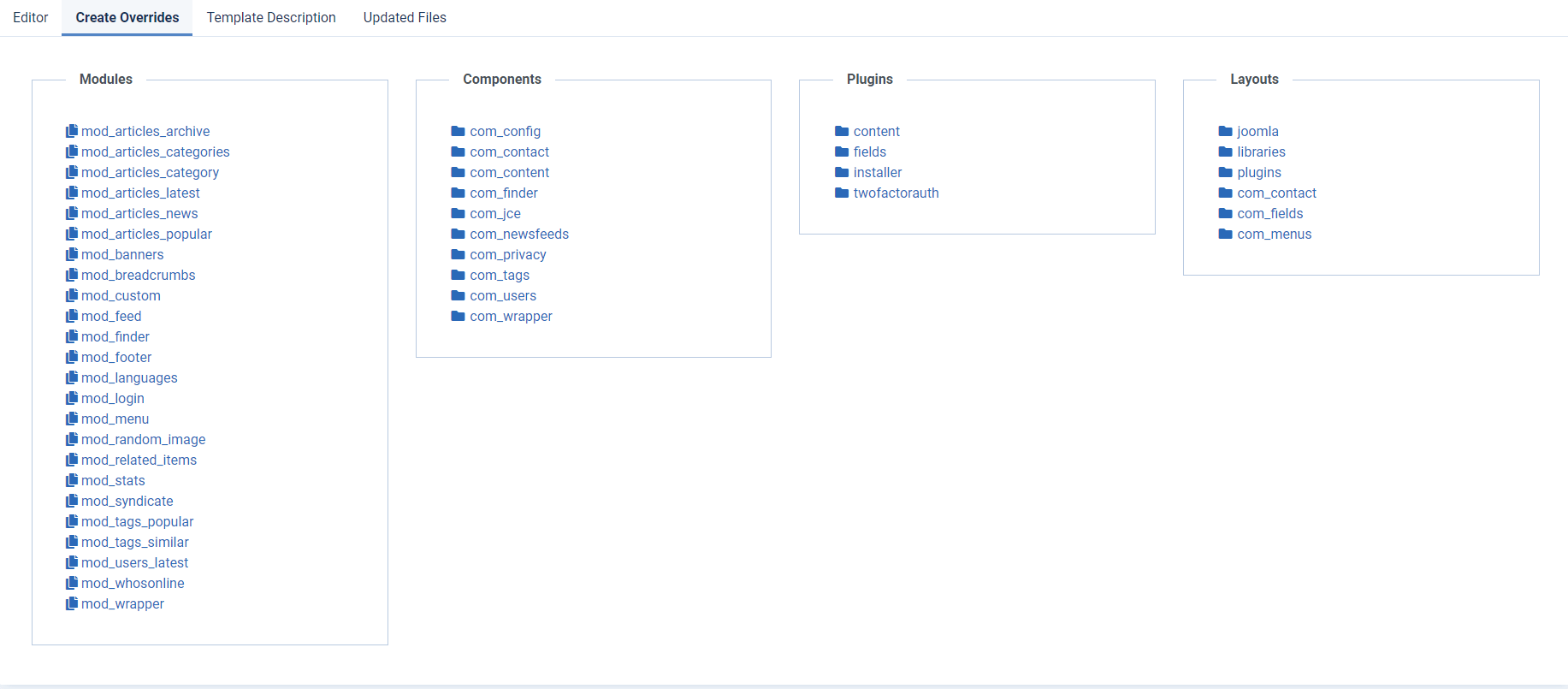Click the folder icon beside com_fields
The height and width of the screenshot is (689, 1568).
1226,213
